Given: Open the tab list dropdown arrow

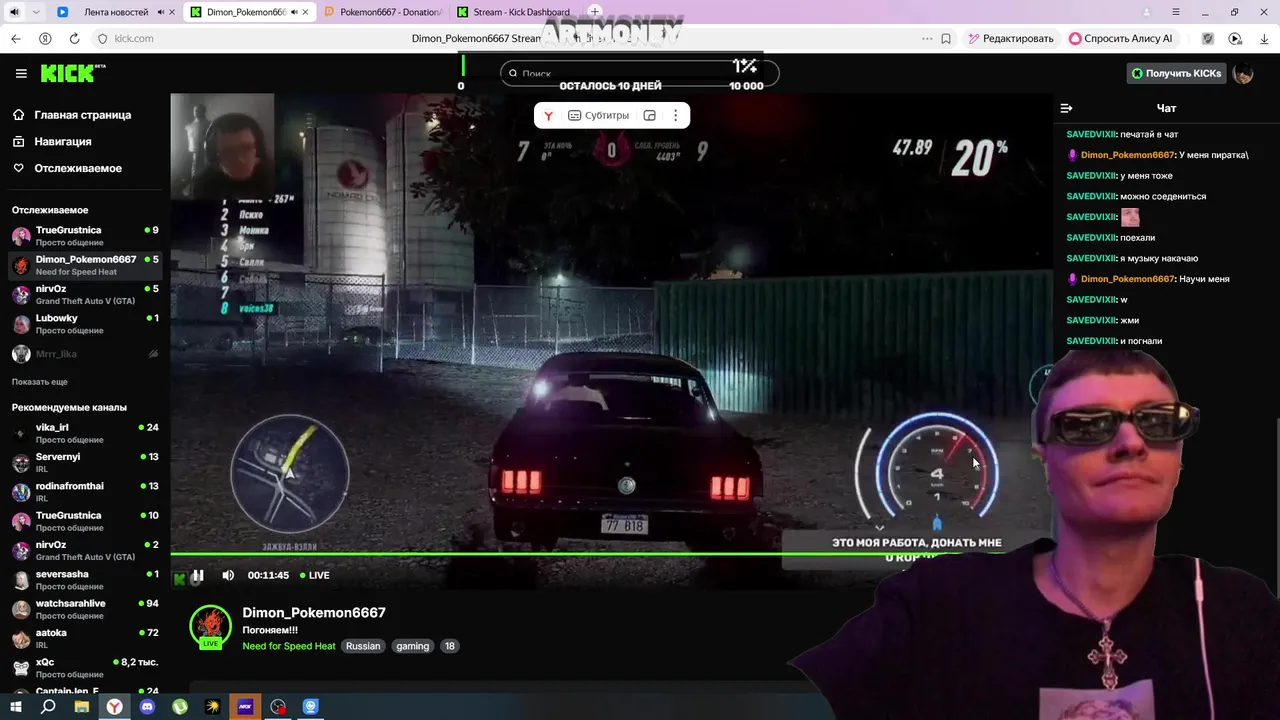Looking at the screenshot, I should [x=37, y=12].
